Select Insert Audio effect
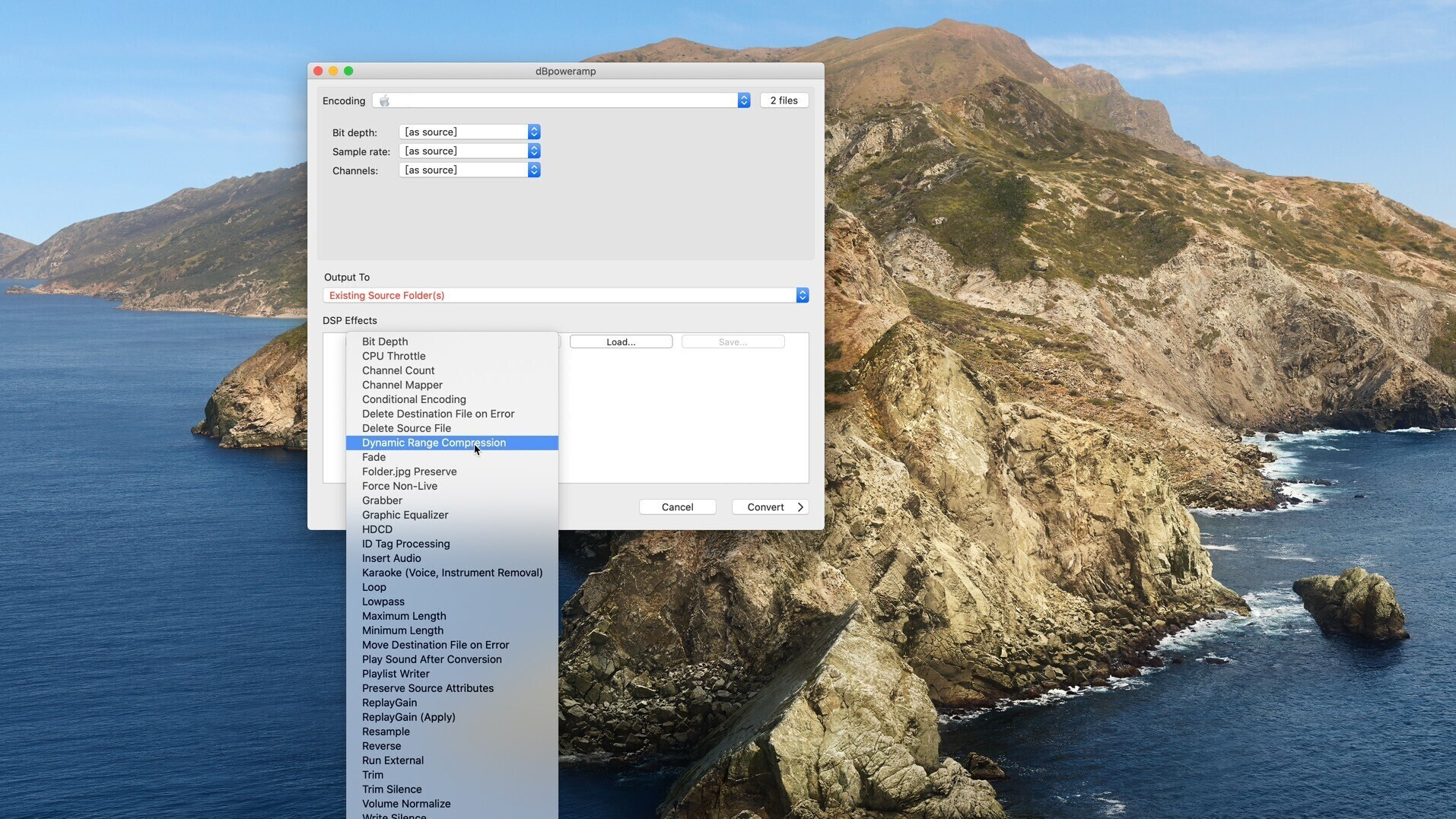 tap(452, 558)
